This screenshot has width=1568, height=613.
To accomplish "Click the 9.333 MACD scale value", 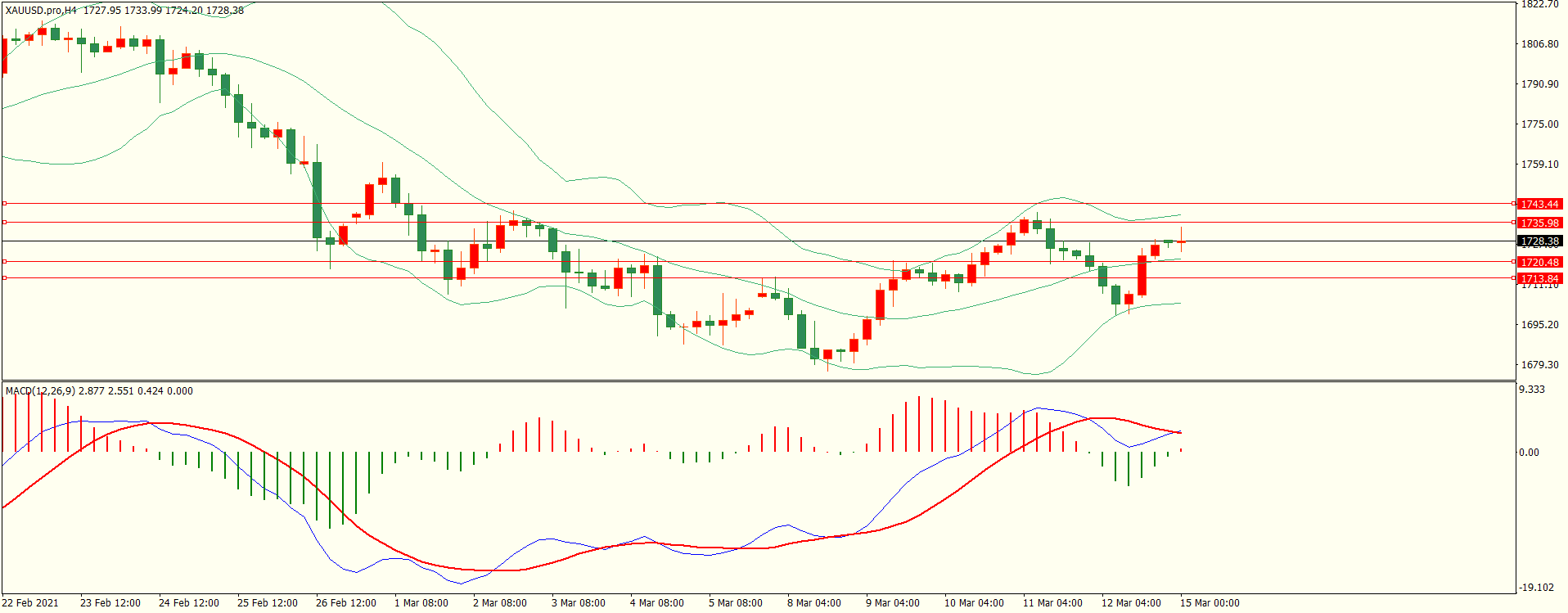I will coord(1532,390).
